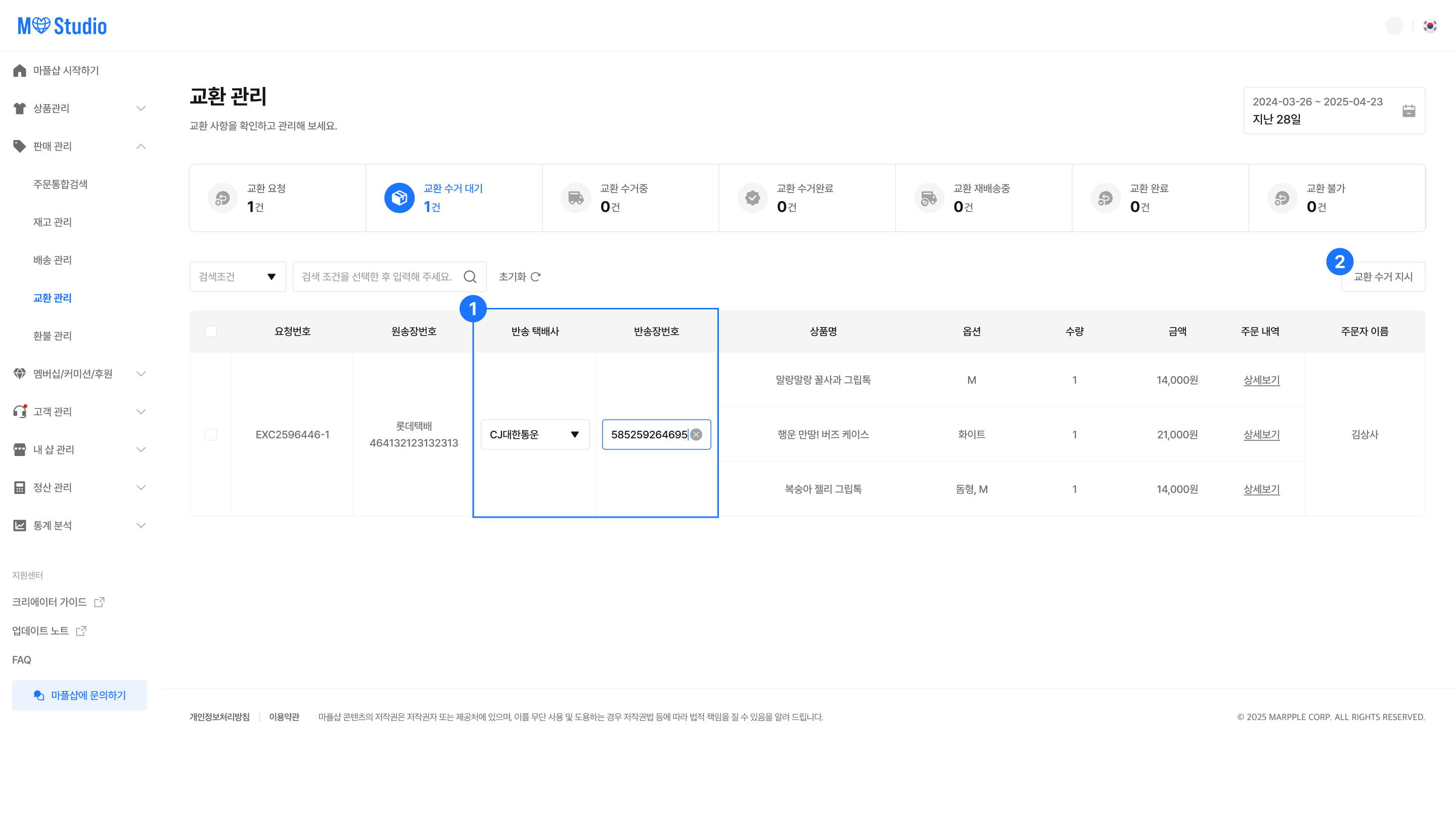1456x819 pixels.
Task: Click the 교환 수거 대기 box icon
Action: tap(399, 198)
